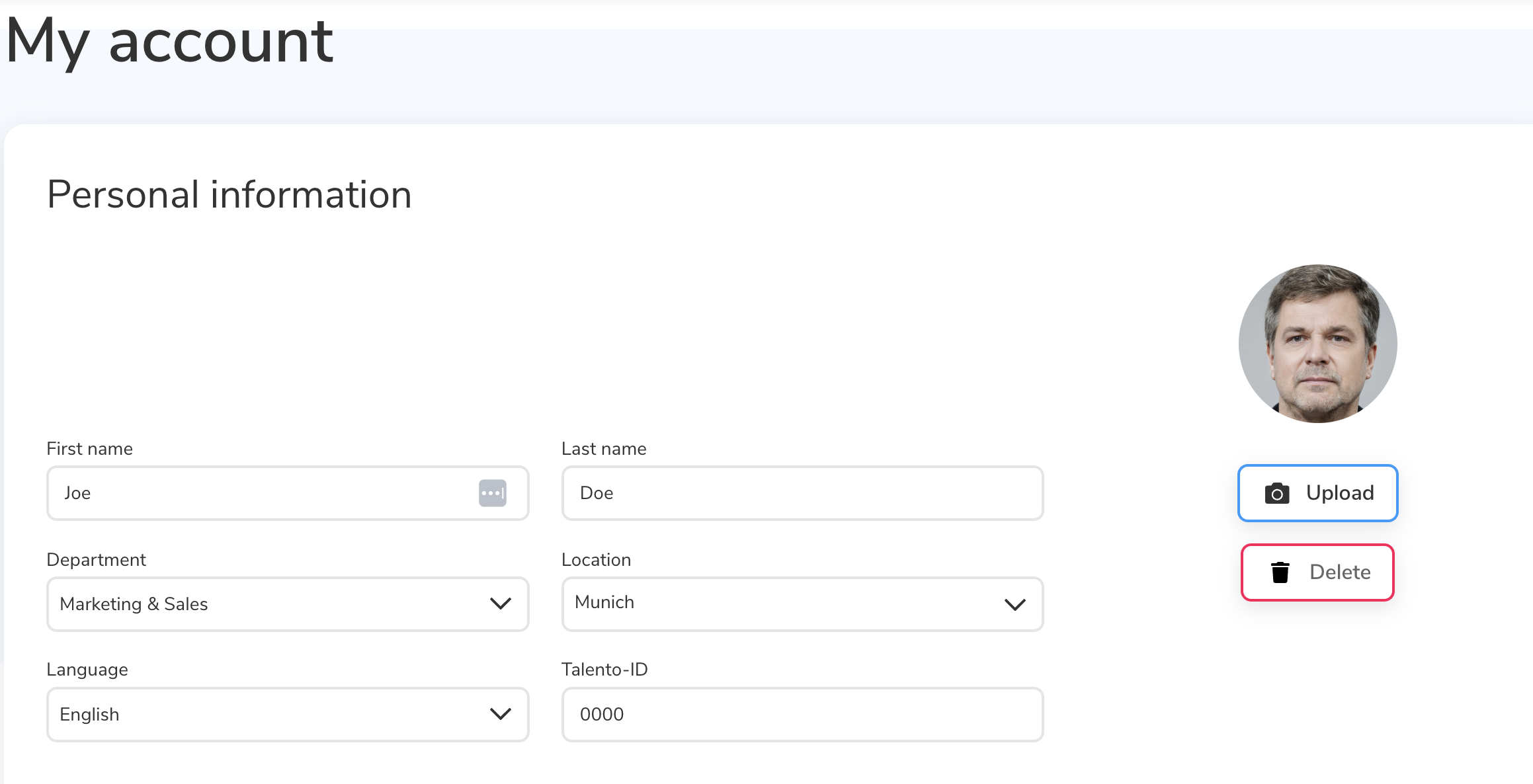Click the My account page title
1533x784 pixels.
pos(169,41)
